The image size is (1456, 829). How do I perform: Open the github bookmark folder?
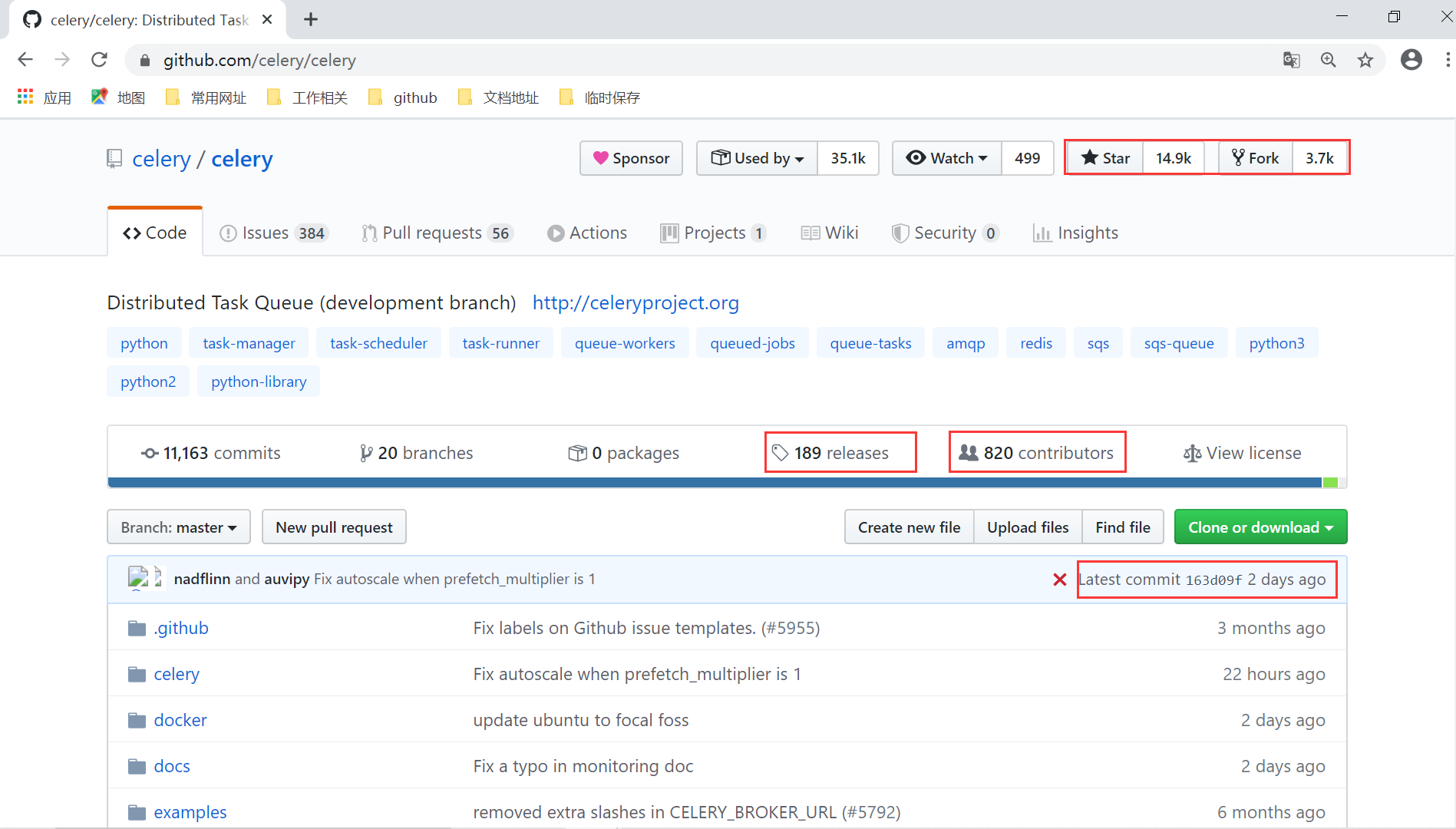[x=403, y=97]
